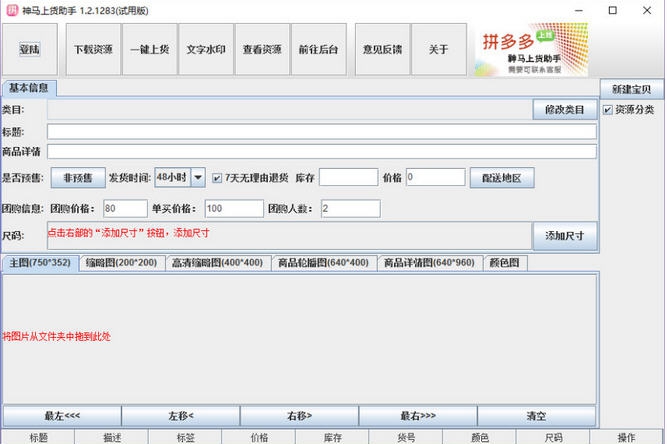Click the 颜色 column header

(480, 437)
